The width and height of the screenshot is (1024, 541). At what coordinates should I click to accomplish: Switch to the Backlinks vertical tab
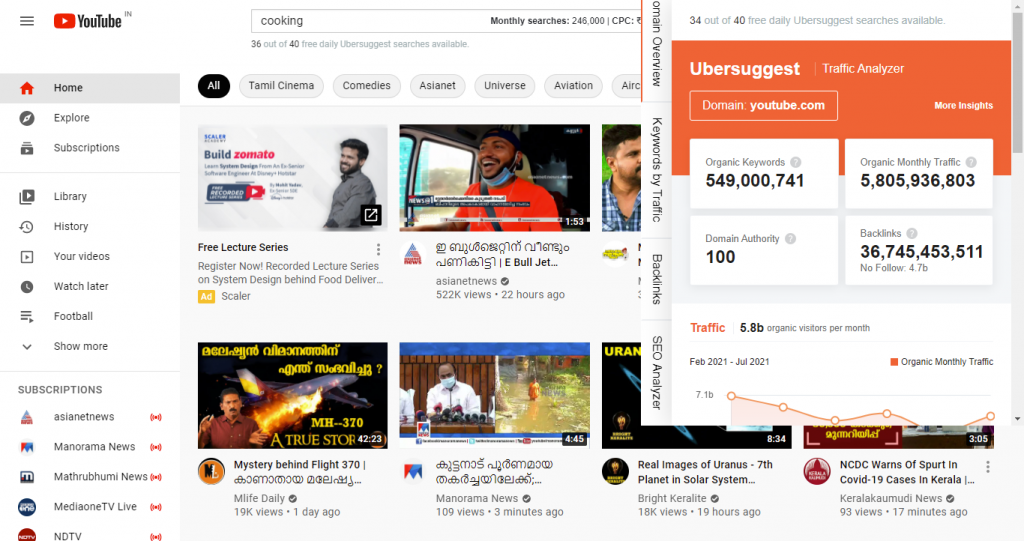pyautogui.click(x=657, y=280)
